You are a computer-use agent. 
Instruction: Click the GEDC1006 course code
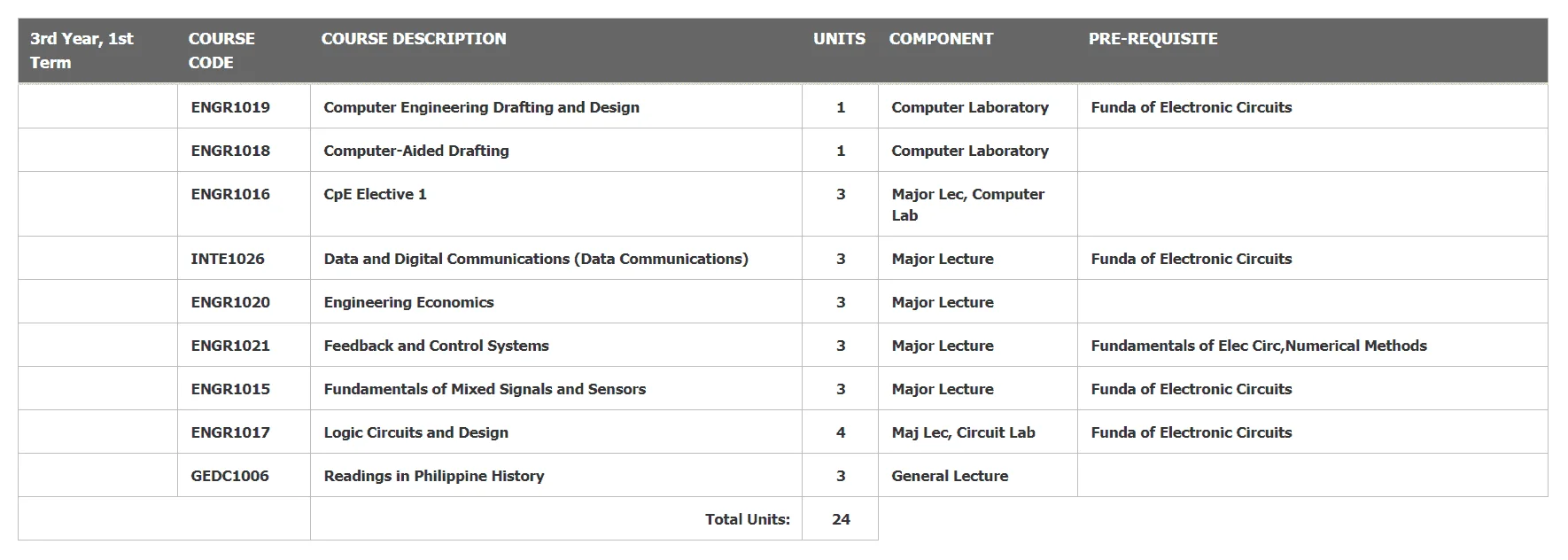[x=229, y=476]
